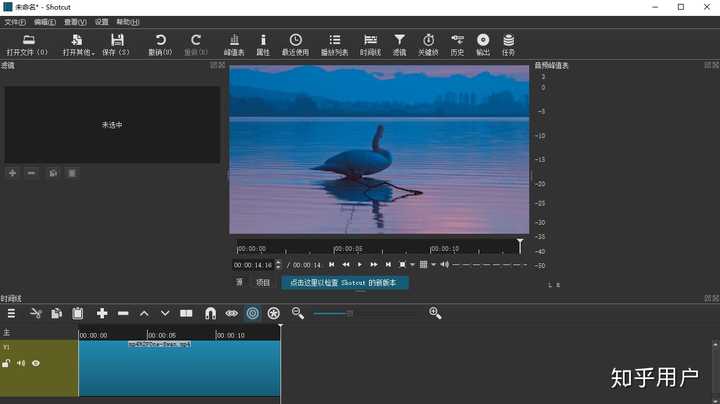720x404 pixels.
Task: Show the Recent files clock icon
Action: [295, 45]
